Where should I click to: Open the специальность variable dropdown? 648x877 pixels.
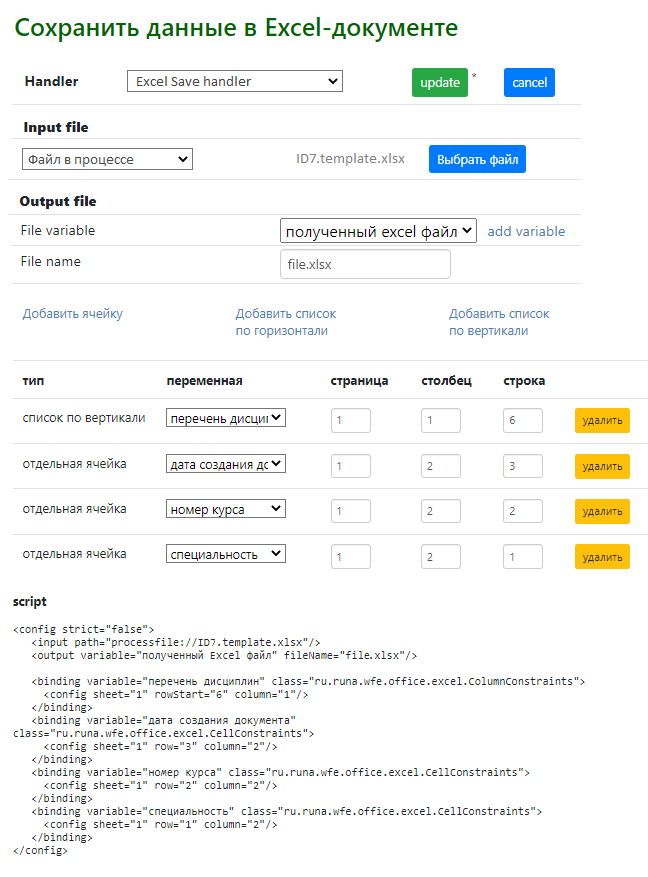point(226,554)
